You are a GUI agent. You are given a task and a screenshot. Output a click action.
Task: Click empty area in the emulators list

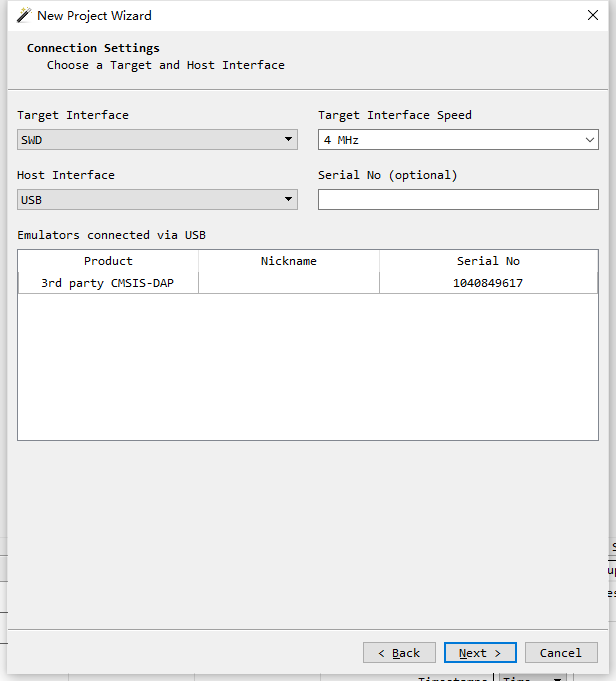click(x=307, y=370)
